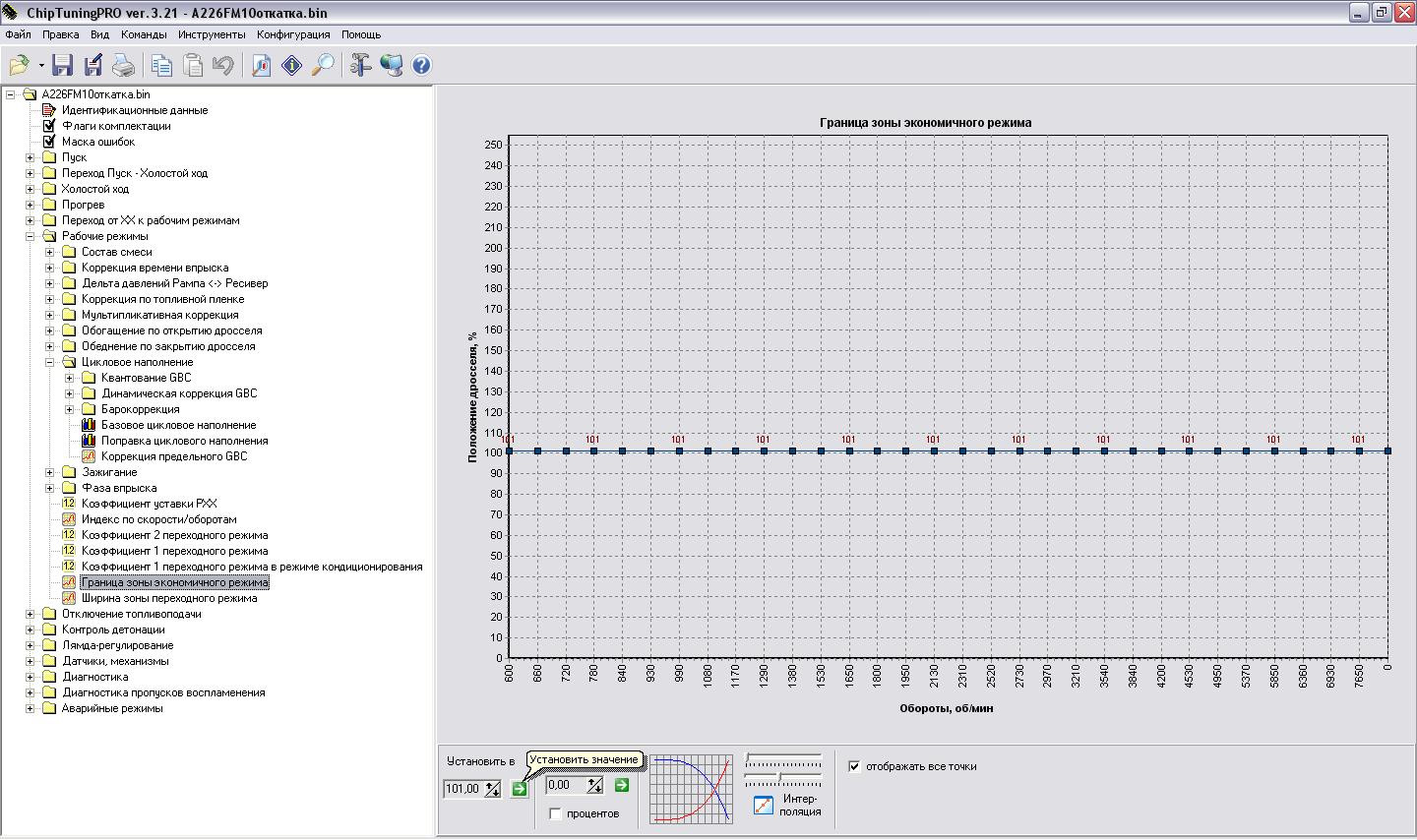Toggle the 'отображать все точки' checkbox
The height and width of the screenshot is (840, 1417).
coord(854,766)
